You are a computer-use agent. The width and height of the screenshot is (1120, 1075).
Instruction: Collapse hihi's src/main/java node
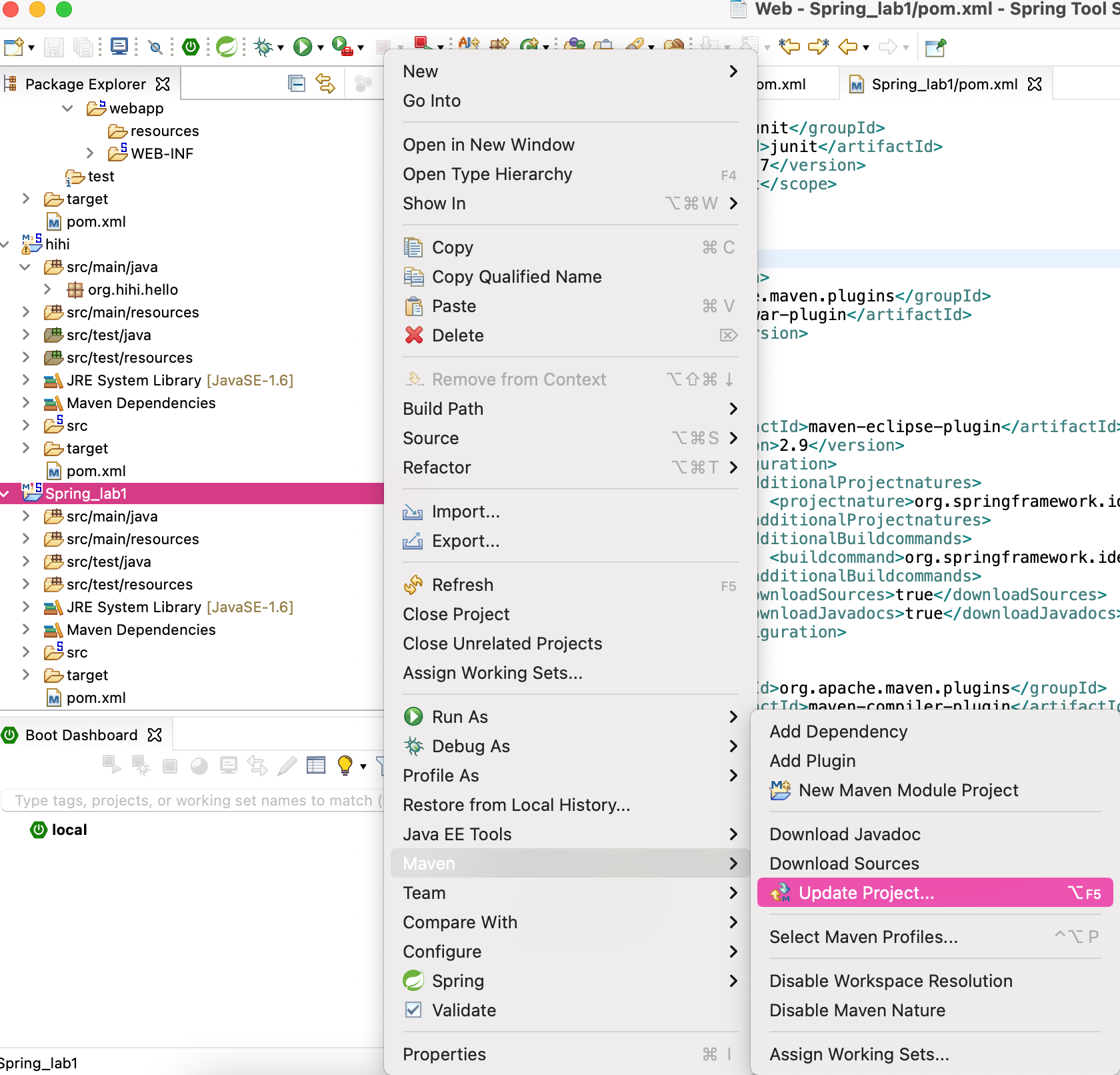pyautogui.click(x=25, y=267)
